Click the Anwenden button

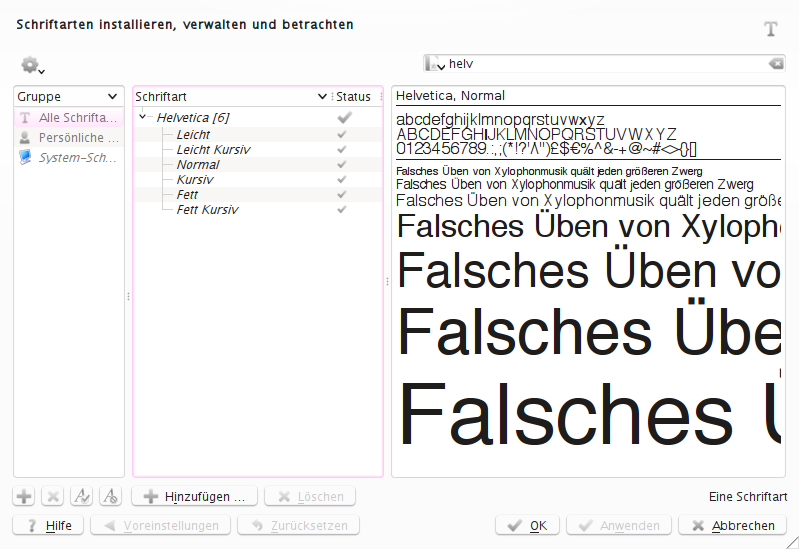pos(619,526)
